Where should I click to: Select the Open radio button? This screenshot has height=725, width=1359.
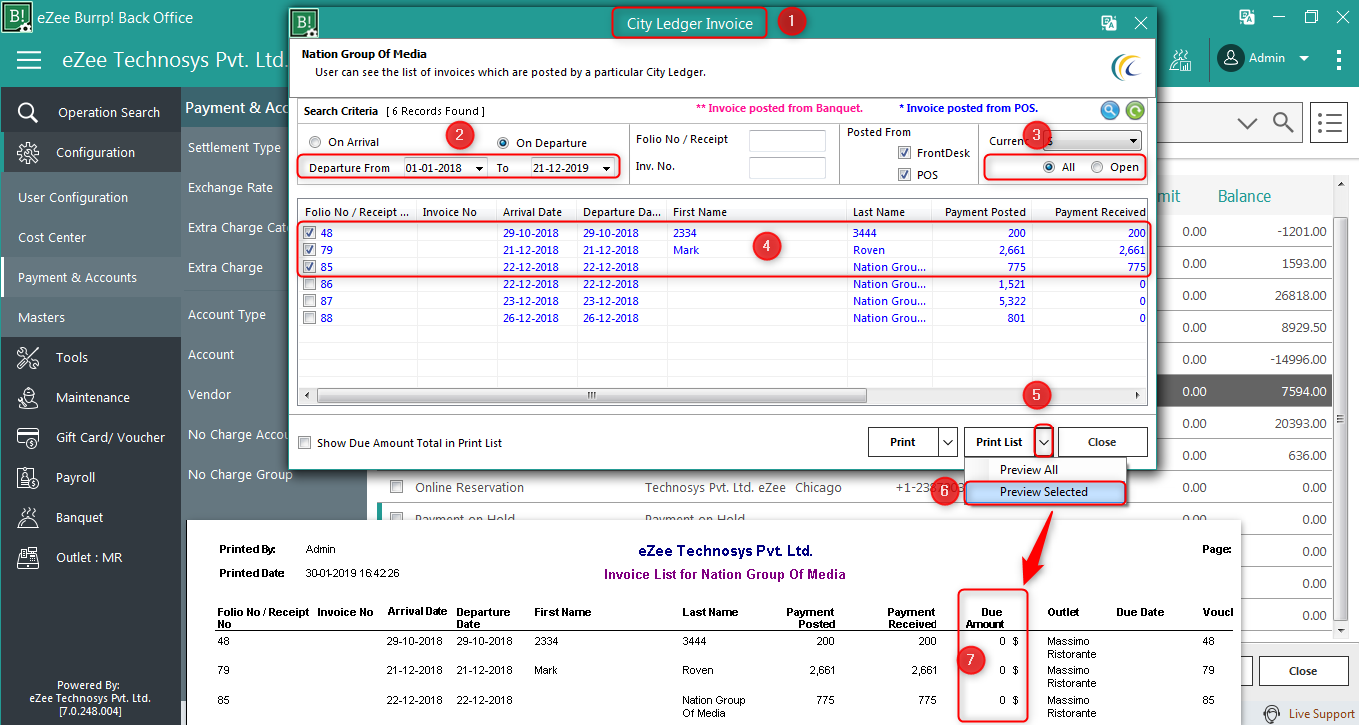point(1097,167)
